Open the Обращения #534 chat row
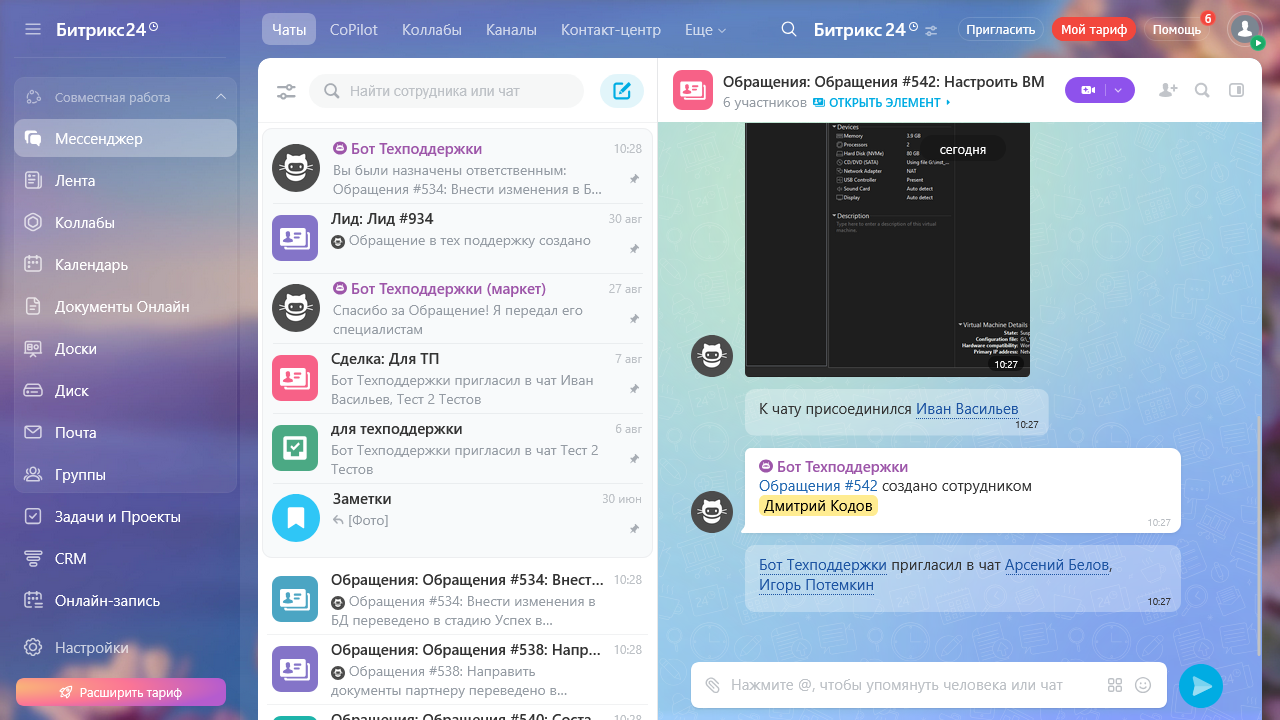The height and width of the screenshot is (720, 1280). (457, 599)
